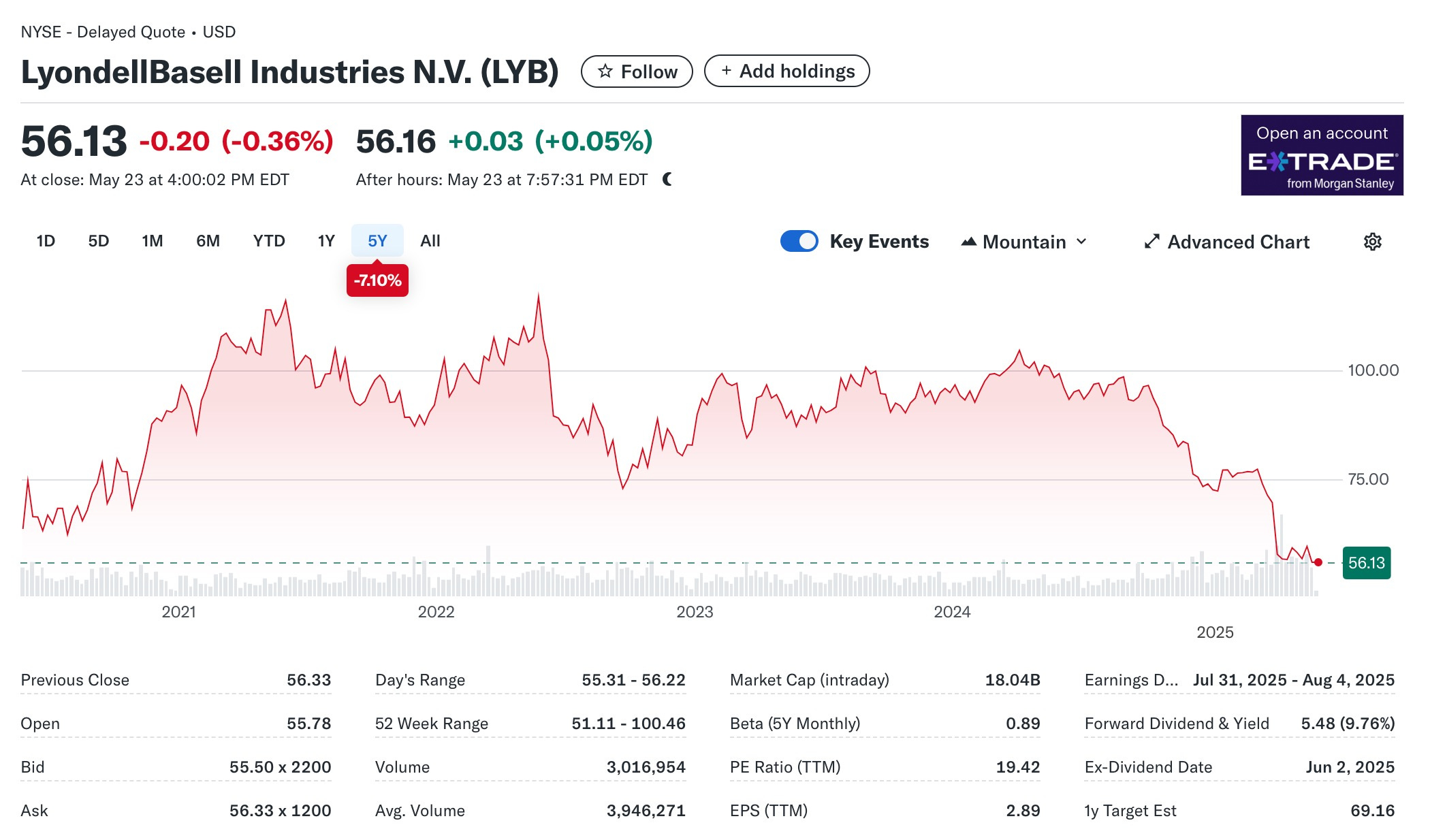Show the All time range
The image size is (1430, 840).
[430, 241]
